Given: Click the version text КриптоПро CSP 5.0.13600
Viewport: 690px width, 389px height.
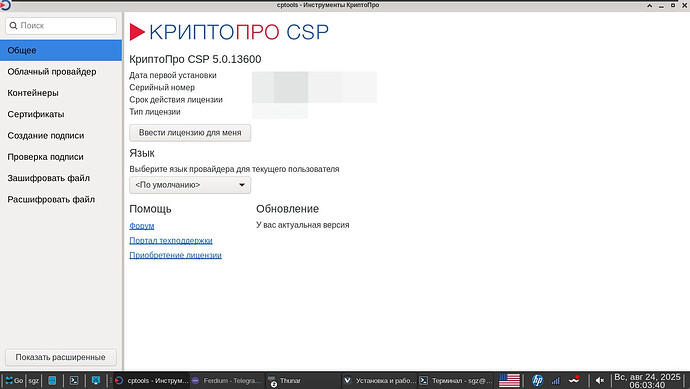Looking at the screenshot, I should (x=195, y=59).
